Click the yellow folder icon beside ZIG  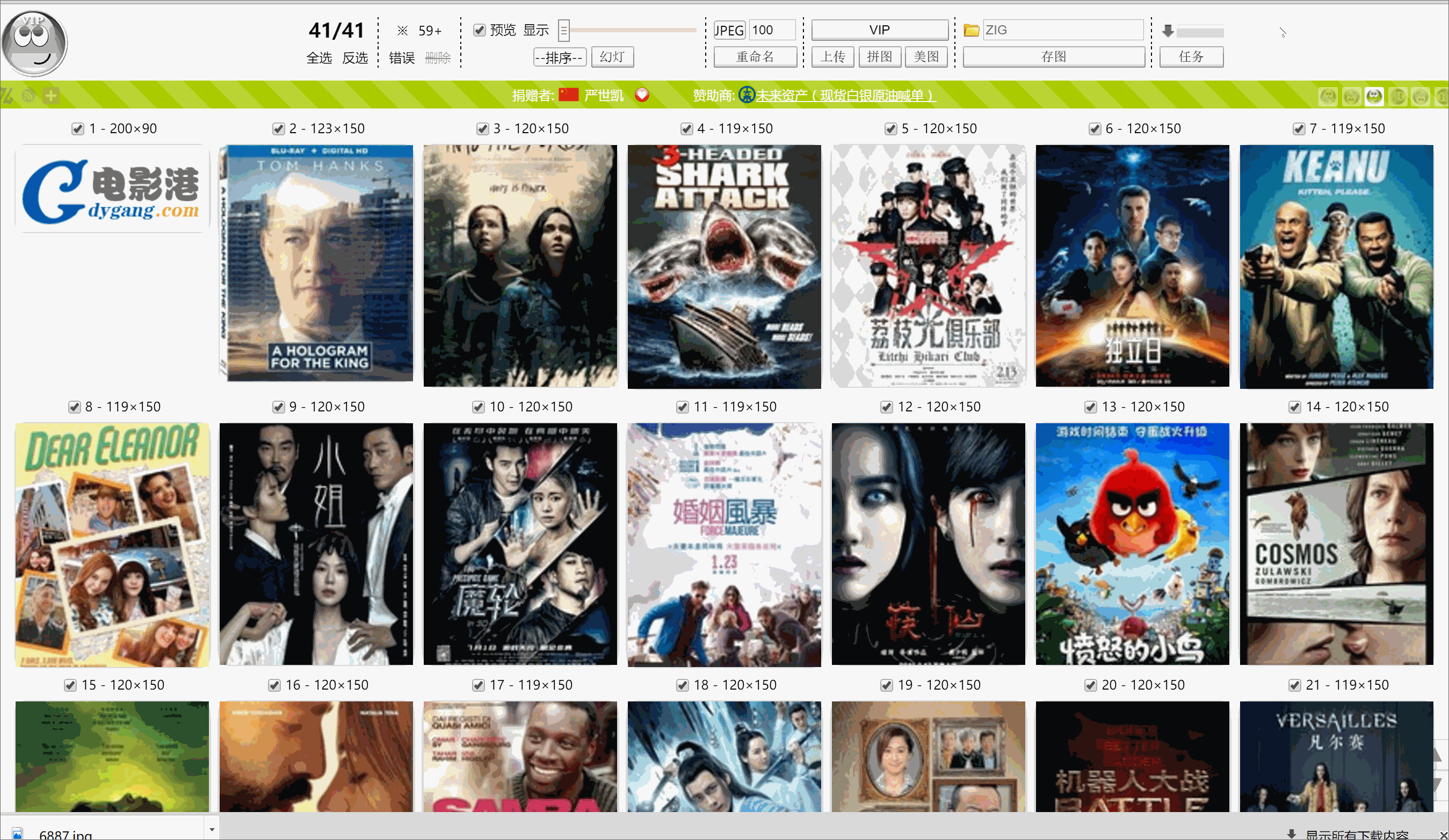(x=971, y=30)
